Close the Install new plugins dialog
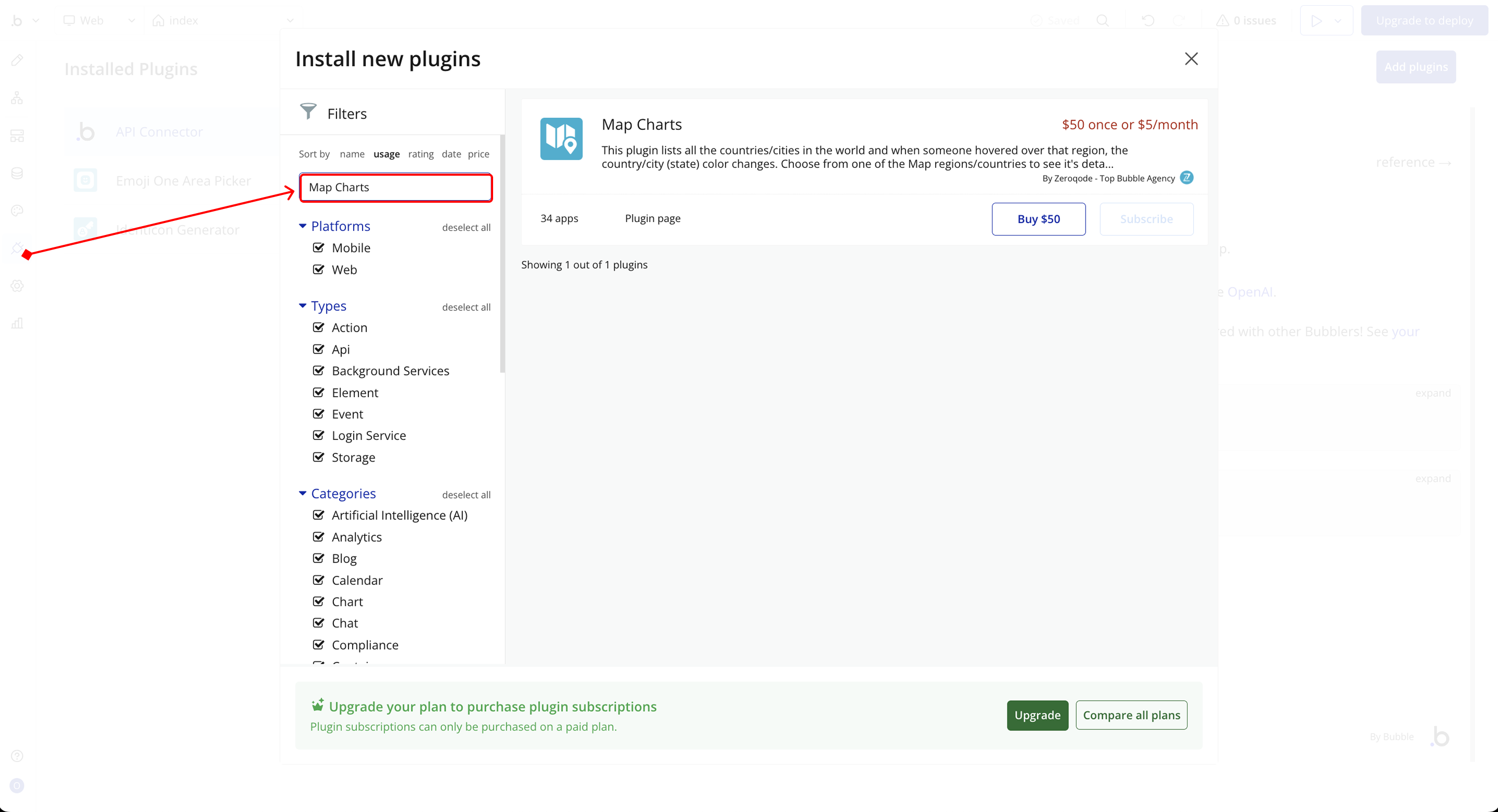 pos(1191,59)
